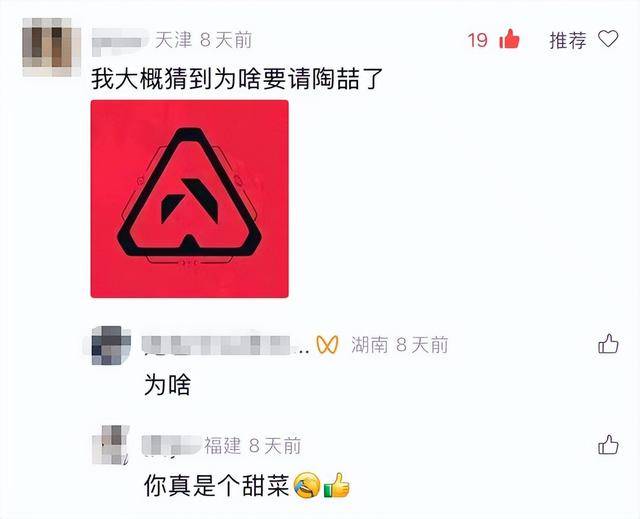
Task: Click the gold butterfly badge icon
Action: 327,345
